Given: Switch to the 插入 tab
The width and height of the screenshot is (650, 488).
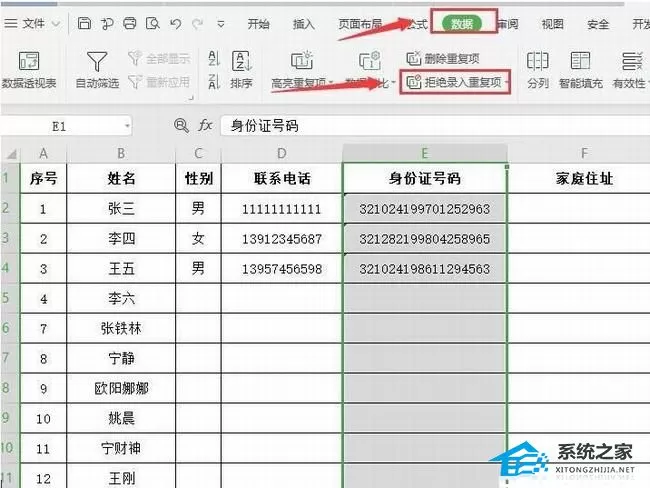Looking at the screenshot, I should tap(304, 24).
